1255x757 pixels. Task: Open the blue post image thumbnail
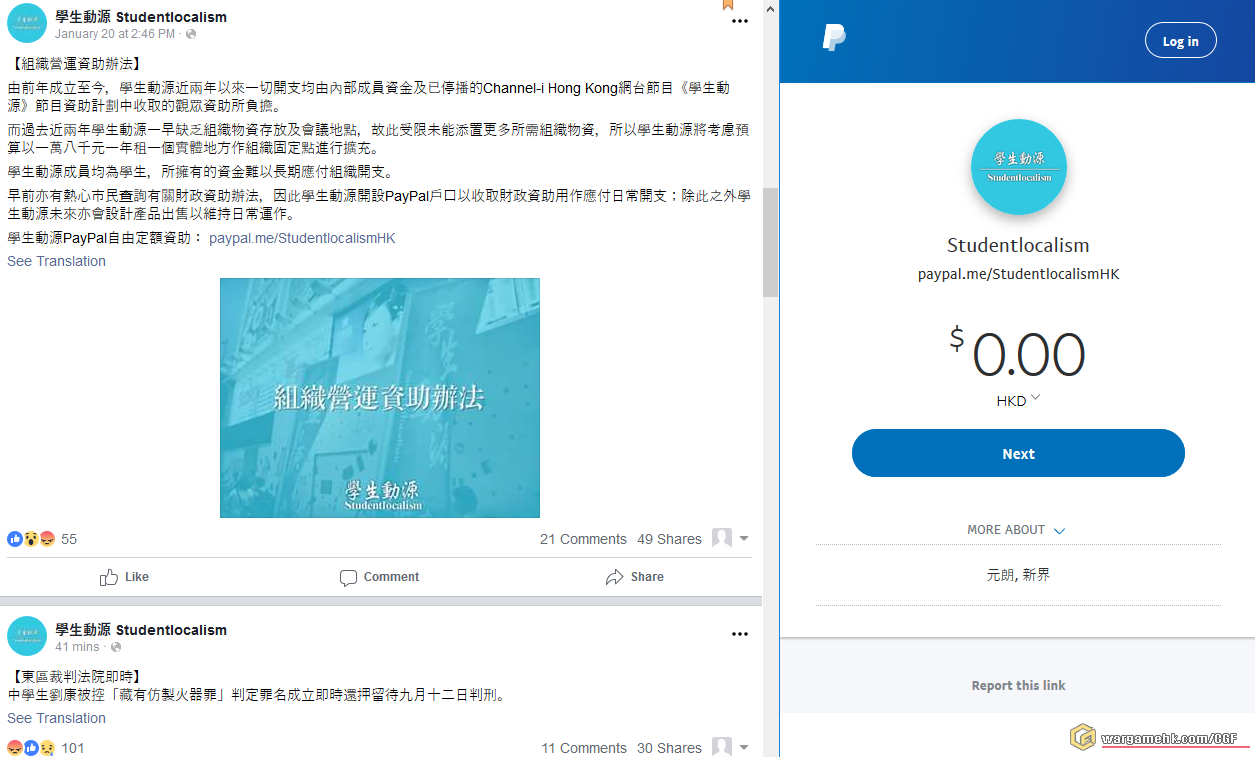[x=380, y=398]
